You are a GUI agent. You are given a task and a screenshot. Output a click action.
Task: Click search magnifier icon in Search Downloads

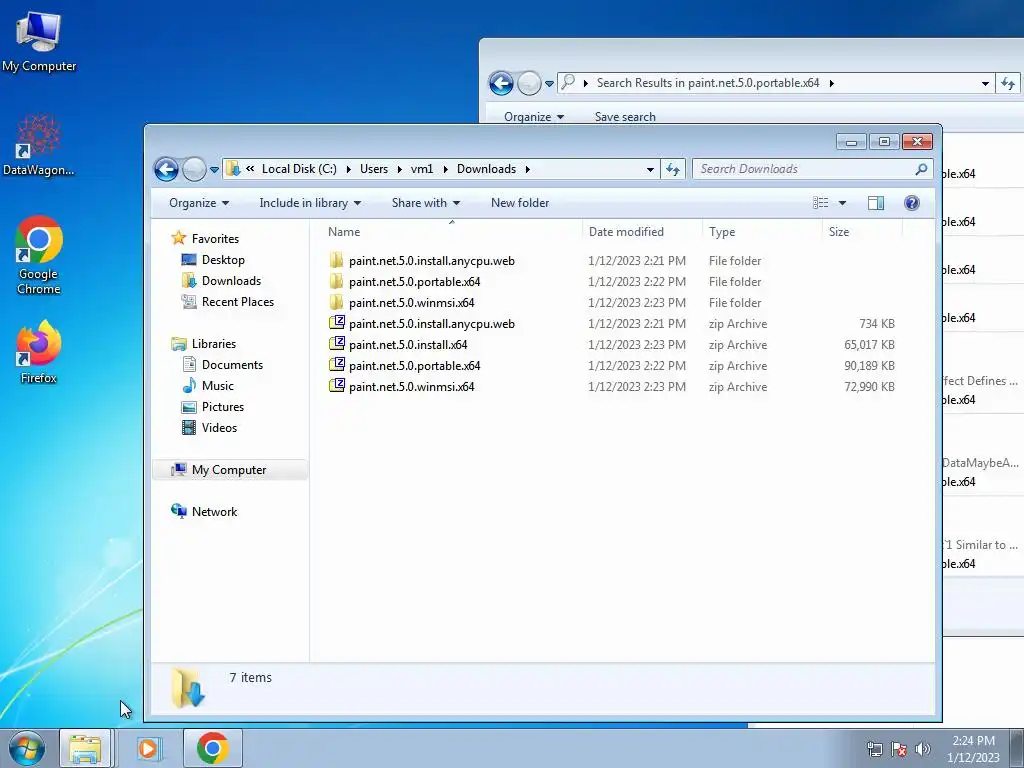921,169
